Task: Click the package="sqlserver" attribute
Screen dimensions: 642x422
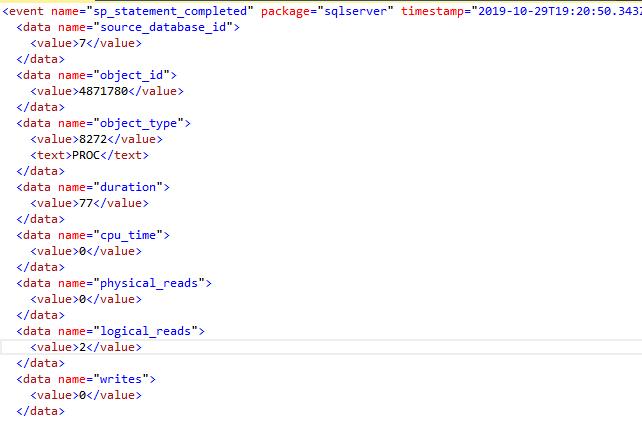Action: click(326, 11)
